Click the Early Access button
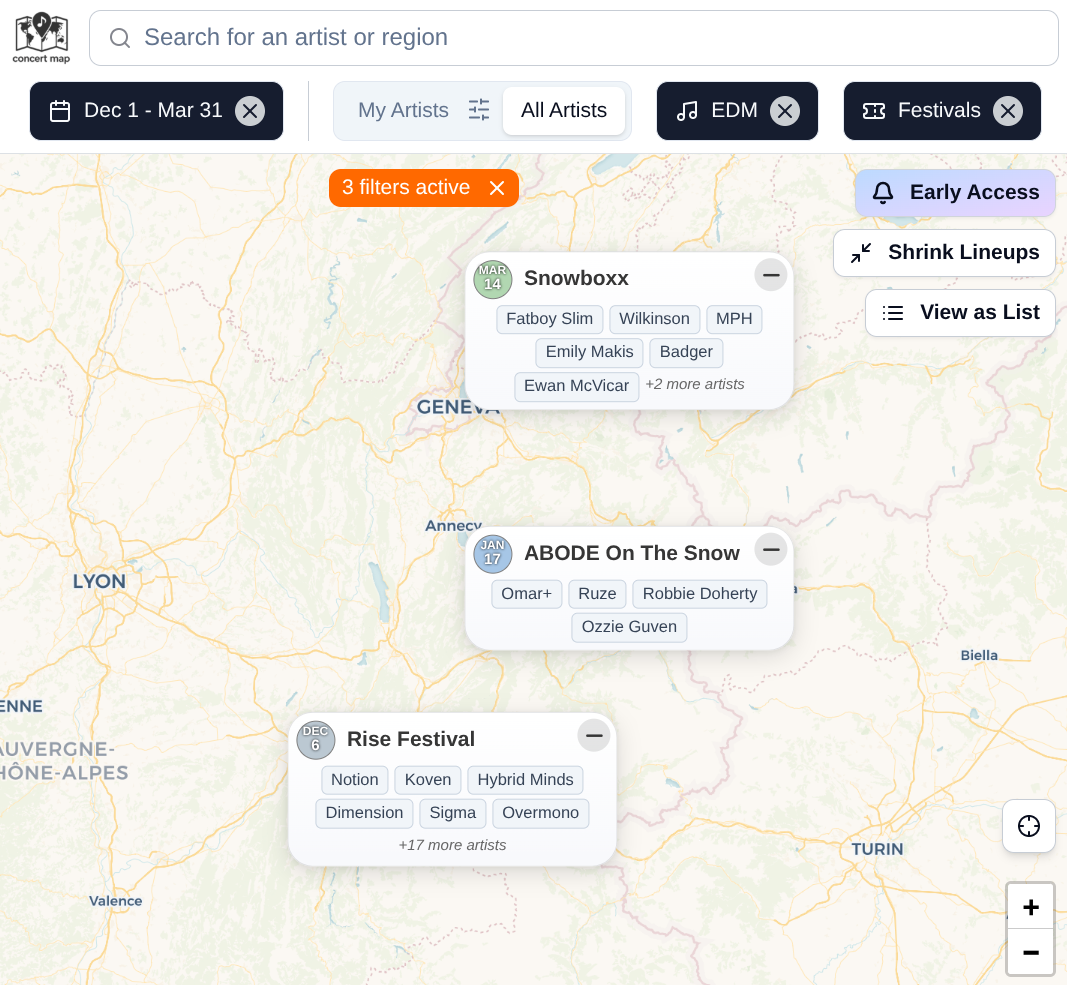 tap(955, 193)
